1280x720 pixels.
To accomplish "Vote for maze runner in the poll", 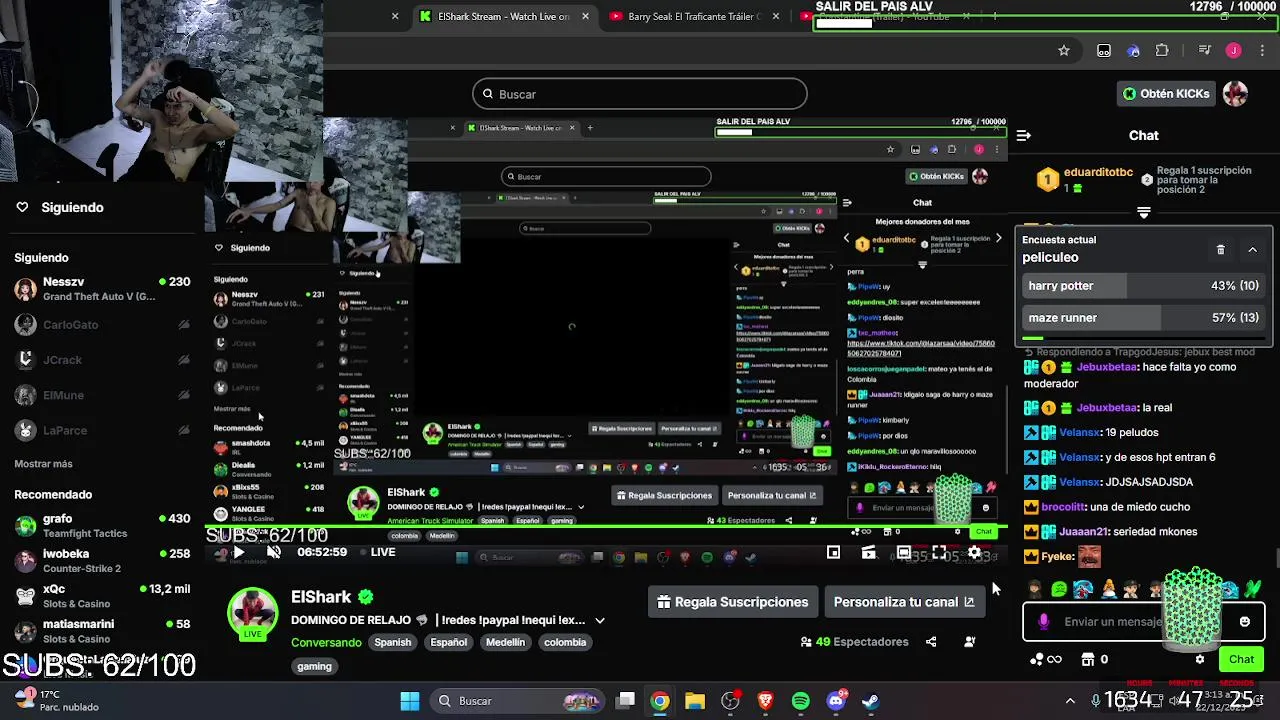I will click(1144, 318).
